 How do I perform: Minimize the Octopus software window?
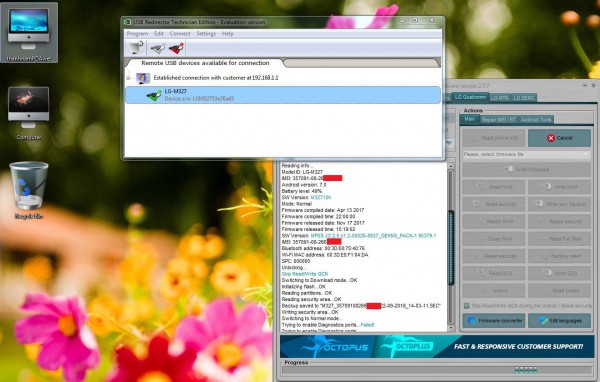[585, 85]
